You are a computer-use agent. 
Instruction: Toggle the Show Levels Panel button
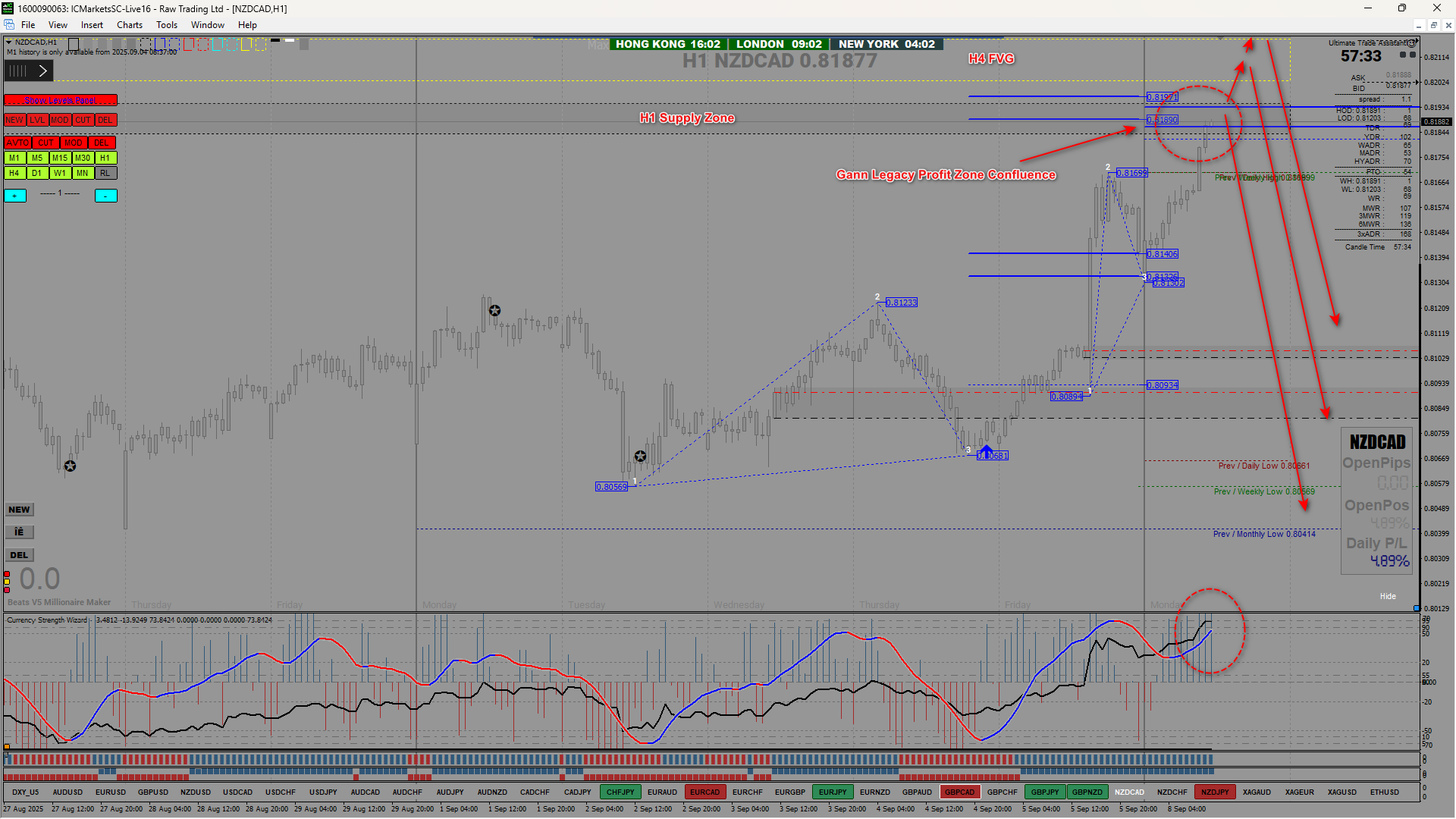point(61,100)
